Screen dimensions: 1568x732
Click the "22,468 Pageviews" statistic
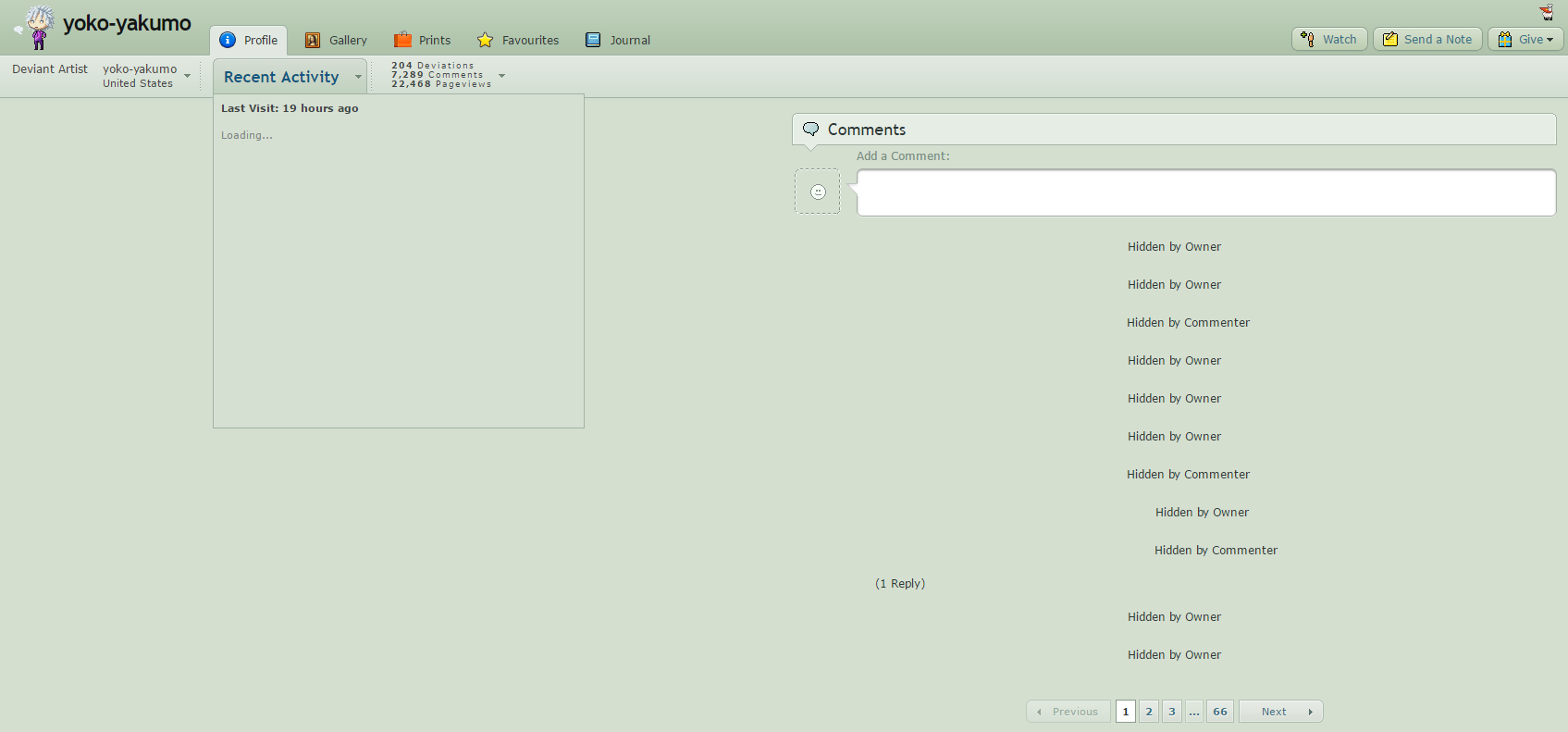441,84
